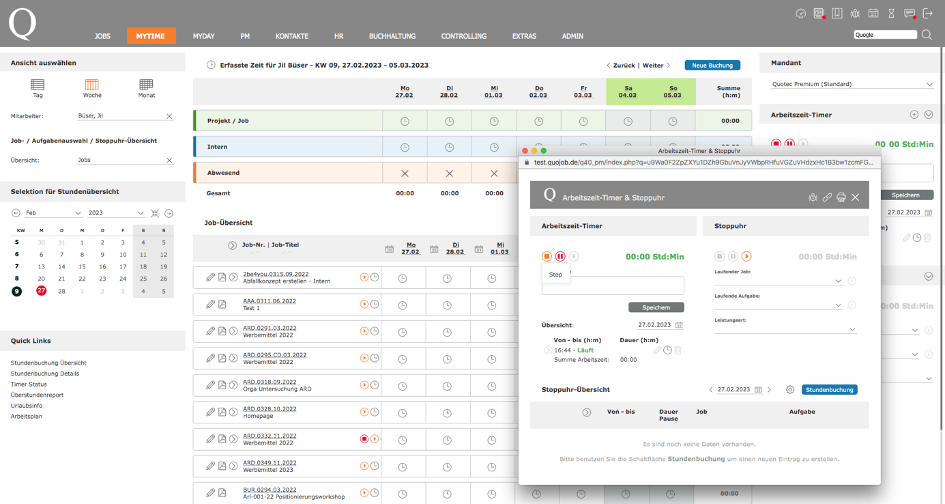Open the BUCHHALTUNG menu
Image resolution: width=945 pixels, height=504 pixels.
pyautogui.click(x=392, y=36)
